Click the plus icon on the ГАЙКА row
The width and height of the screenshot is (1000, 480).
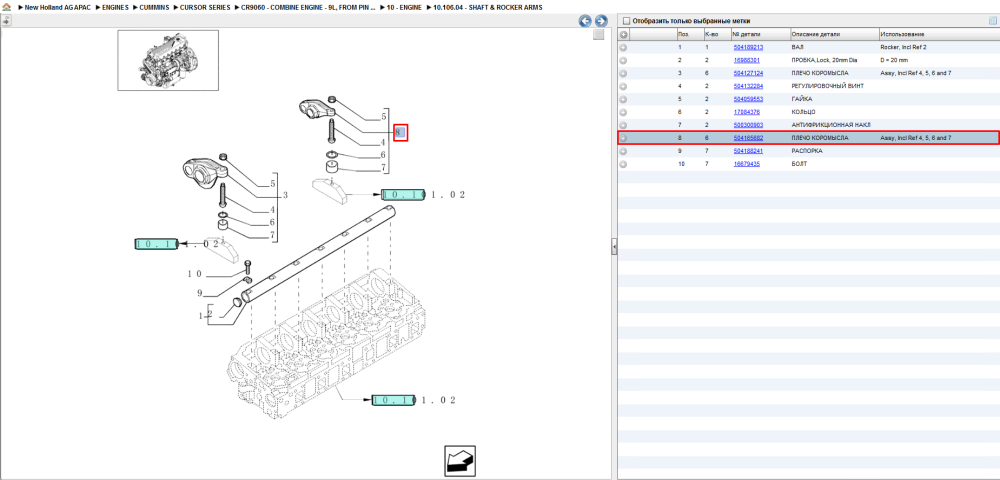coord(624,99)
